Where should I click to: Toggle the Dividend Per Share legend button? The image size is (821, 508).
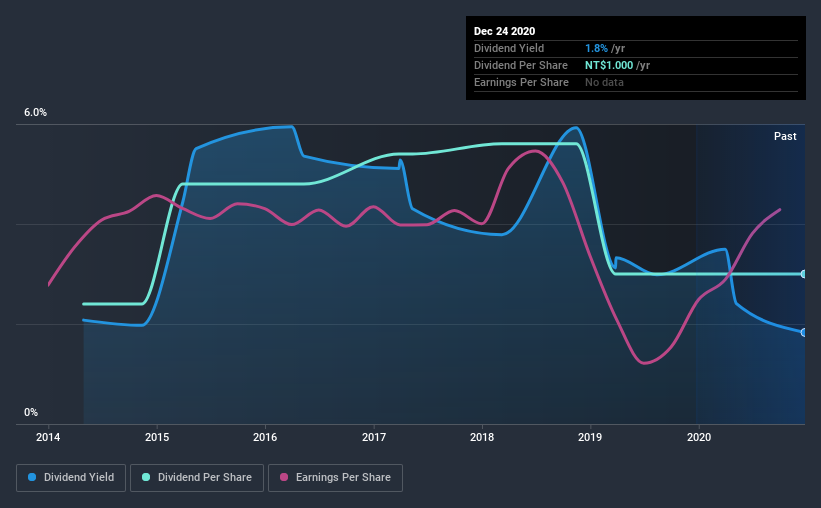click(197, 478)
